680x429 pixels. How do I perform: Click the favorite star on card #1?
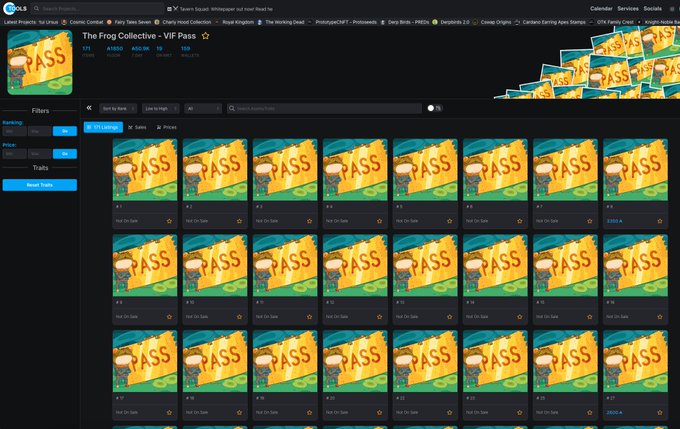pos(169,221)
